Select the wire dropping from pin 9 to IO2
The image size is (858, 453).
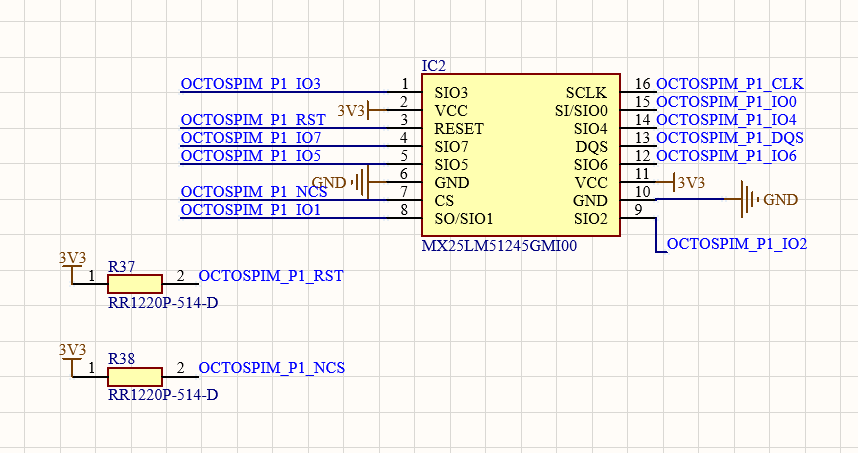656,235
